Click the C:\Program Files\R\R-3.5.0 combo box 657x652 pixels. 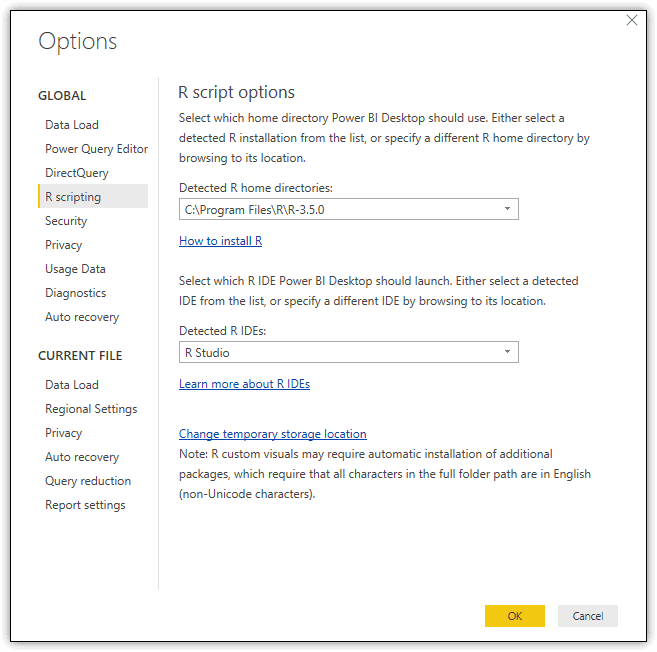(x=349, y=209)
